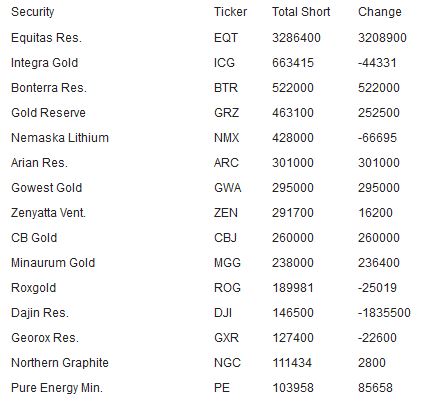
Task: Click the EQT ticker symbol
Action: pyautogui.click(x=226, y=38)
